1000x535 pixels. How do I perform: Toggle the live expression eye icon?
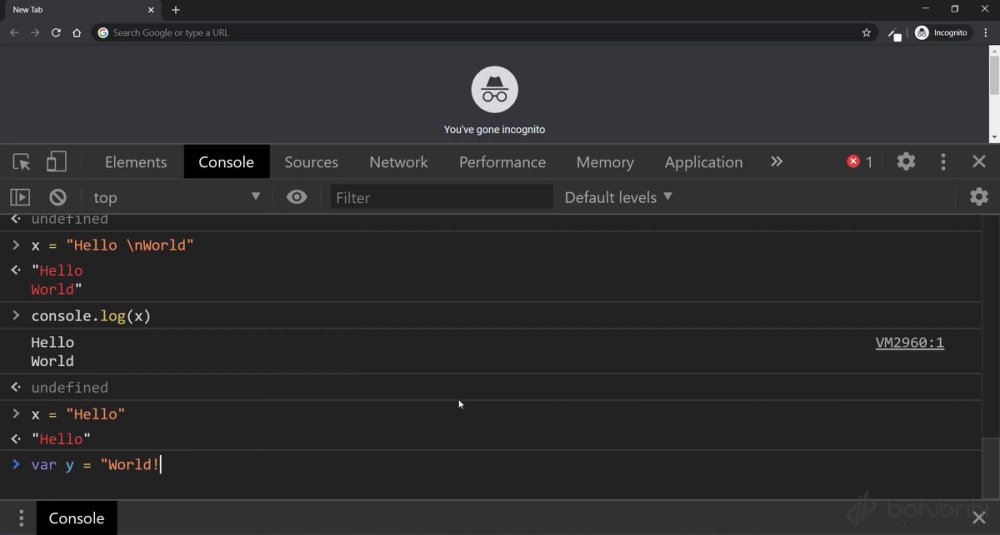click(x=297, y=197)
